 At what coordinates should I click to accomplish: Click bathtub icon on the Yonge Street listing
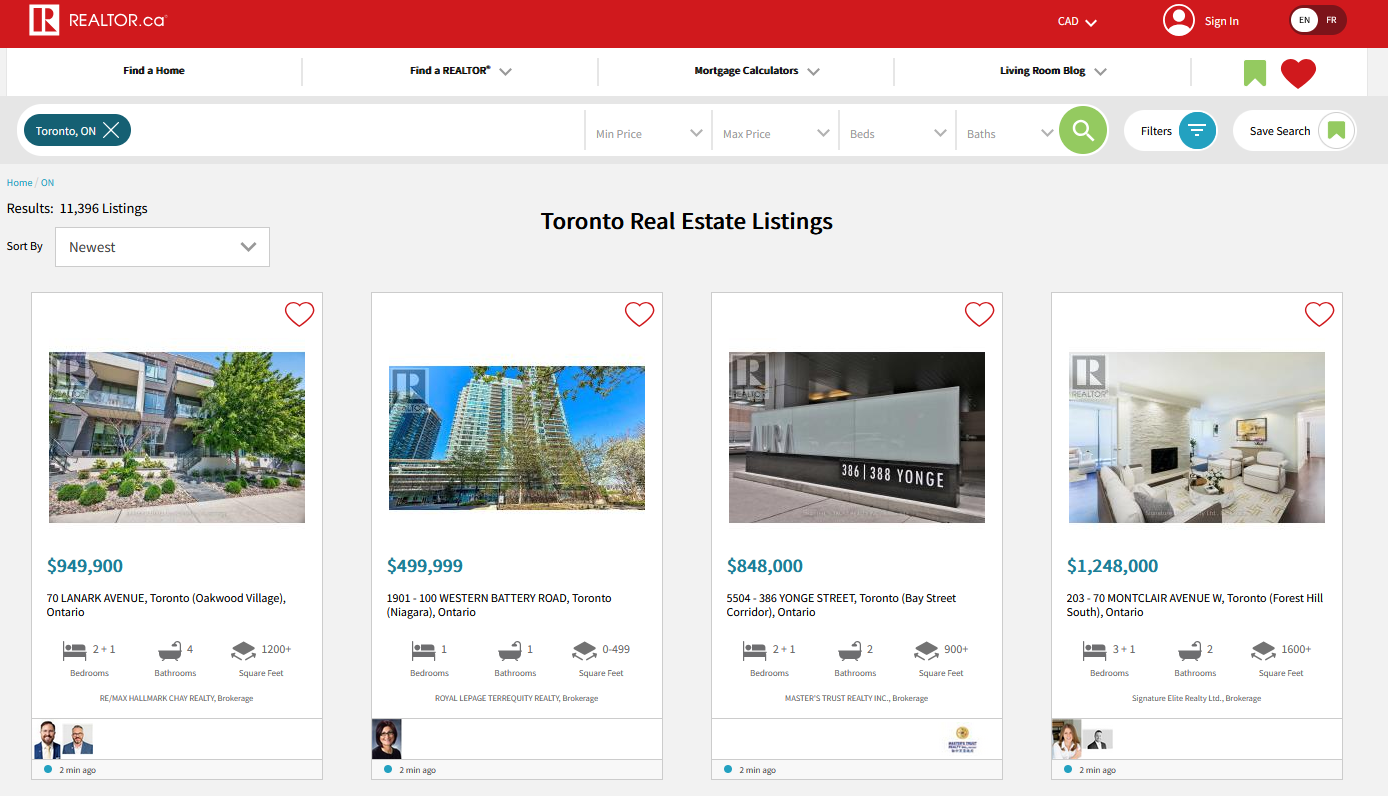850,650
